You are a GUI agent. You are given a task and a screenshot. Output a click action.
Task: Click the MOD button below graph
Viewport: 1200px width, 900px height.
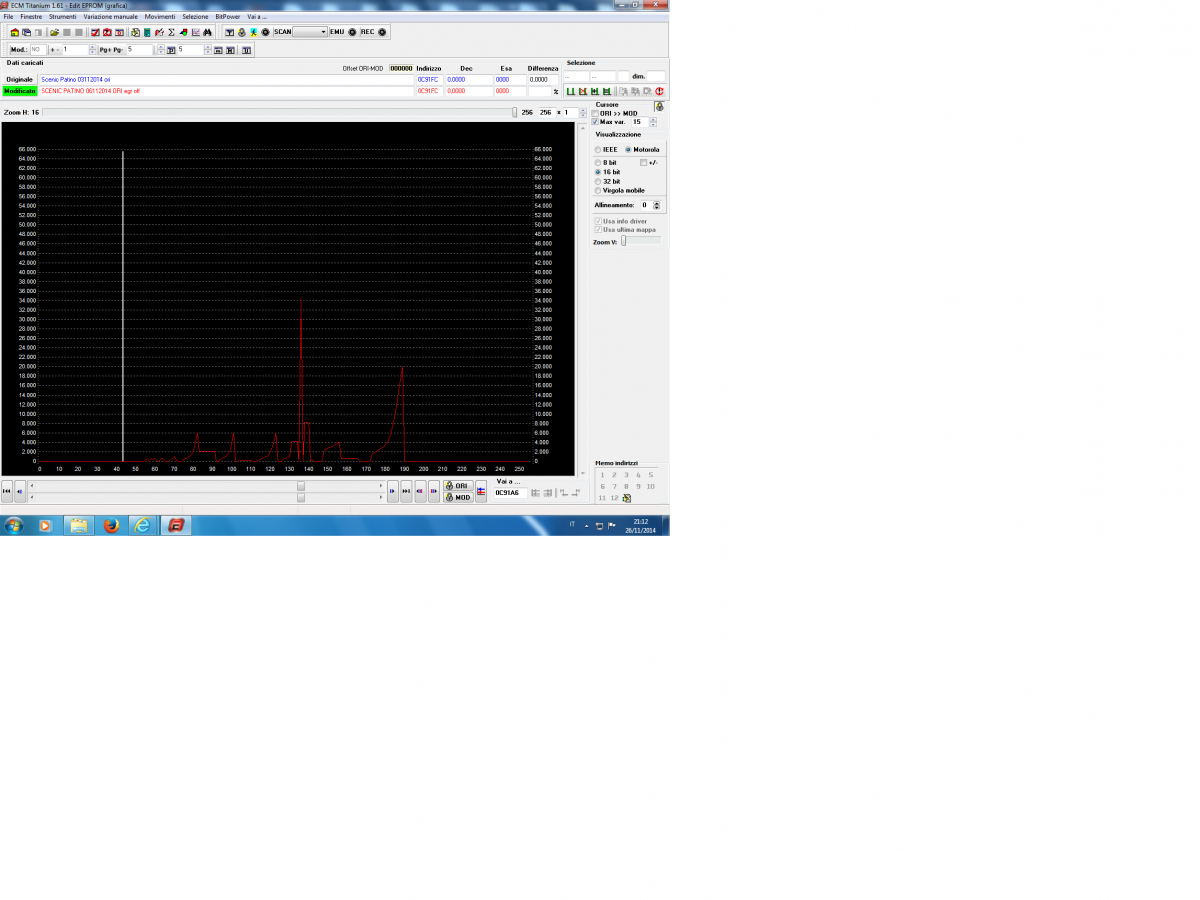coord(458,497)
